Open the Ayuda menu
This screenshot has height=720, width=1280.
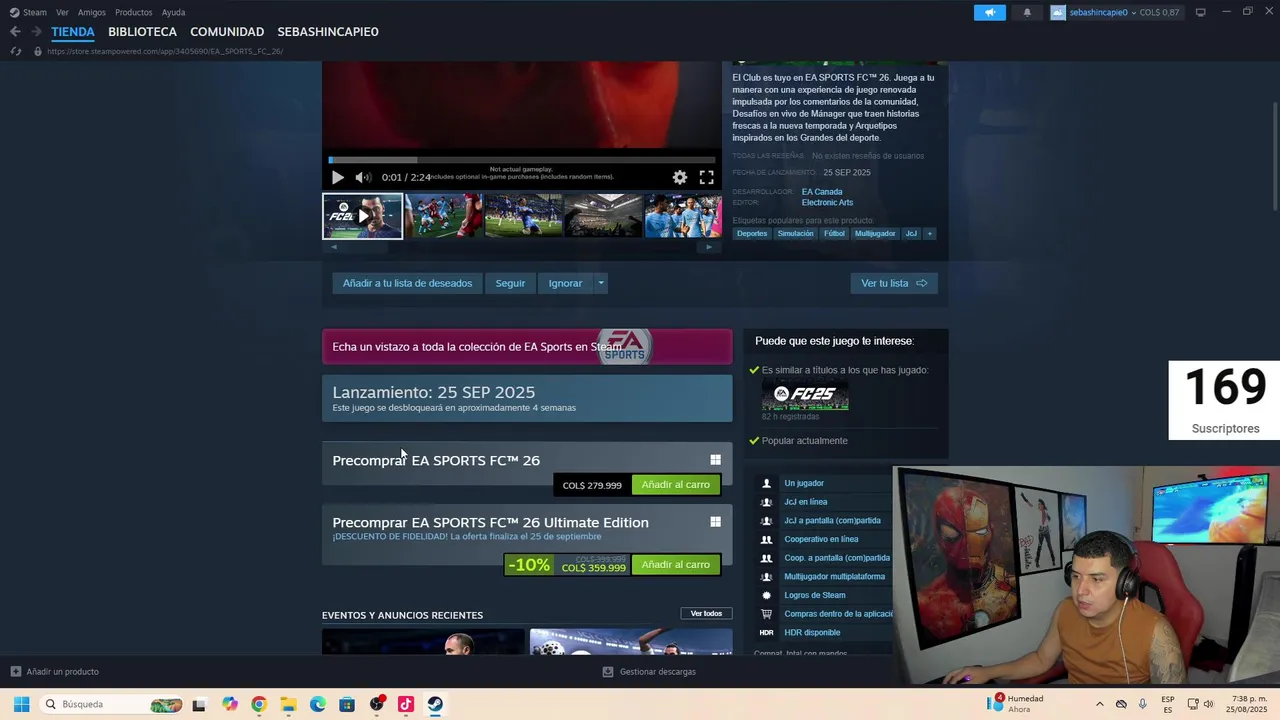click(173, 12)
